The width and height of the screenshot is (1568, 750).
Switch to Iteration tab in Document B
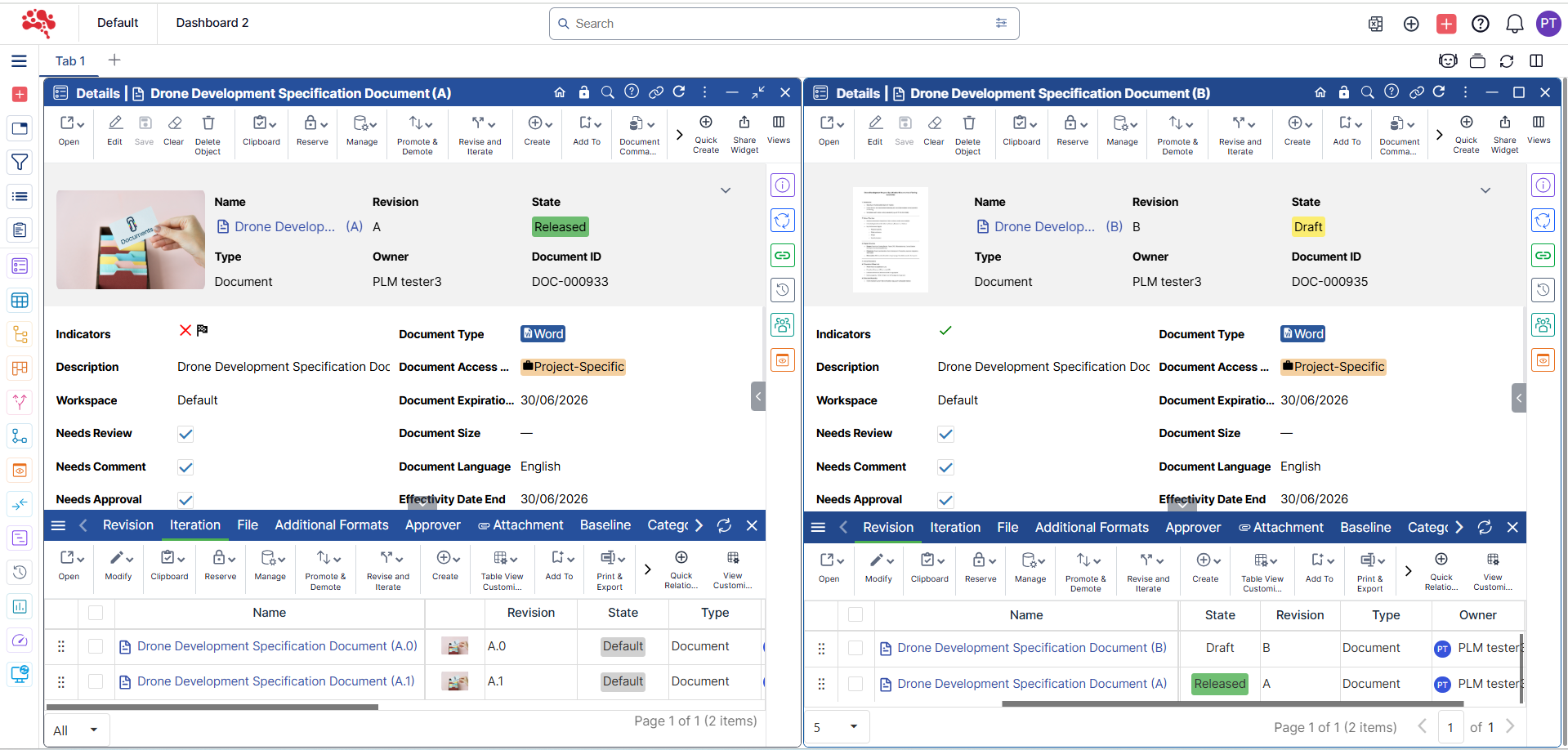click(954, 528)
